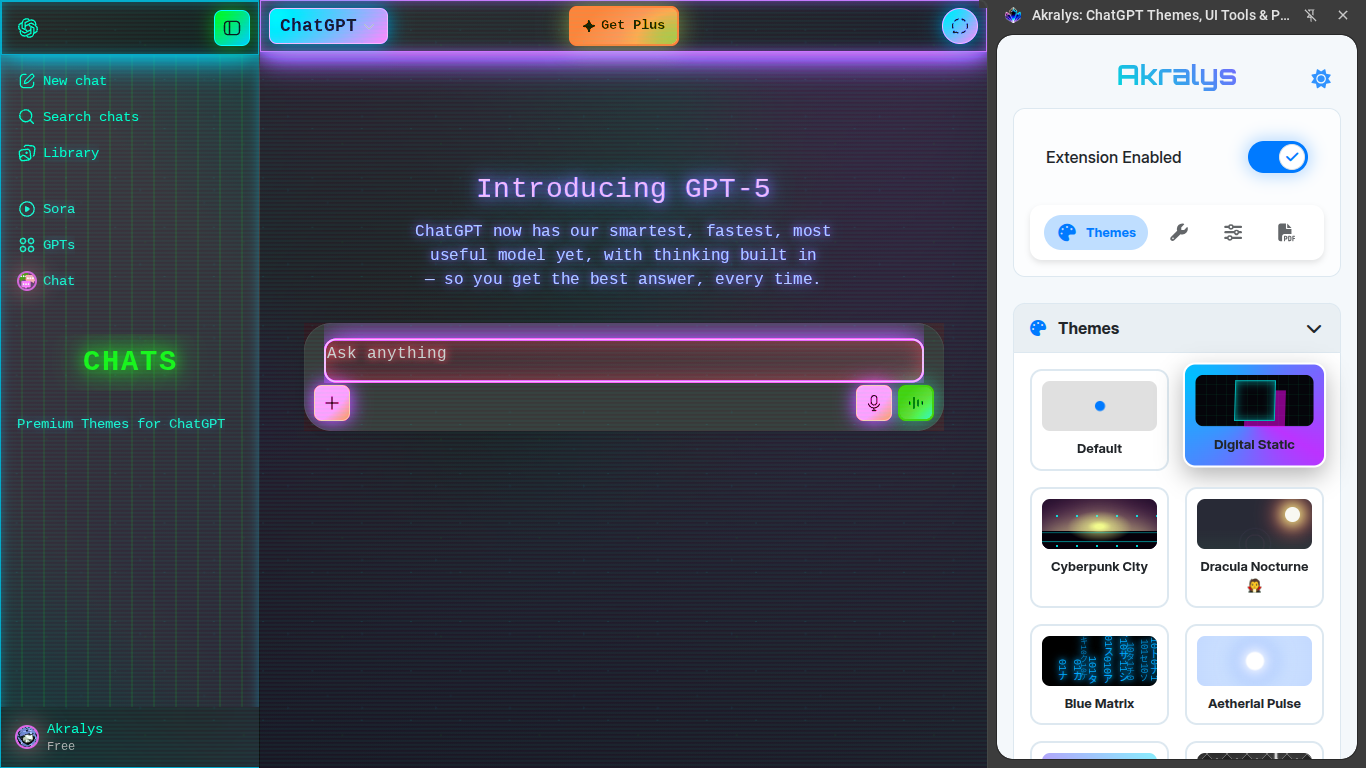Open Sora from the sidebar

point(130,209)
